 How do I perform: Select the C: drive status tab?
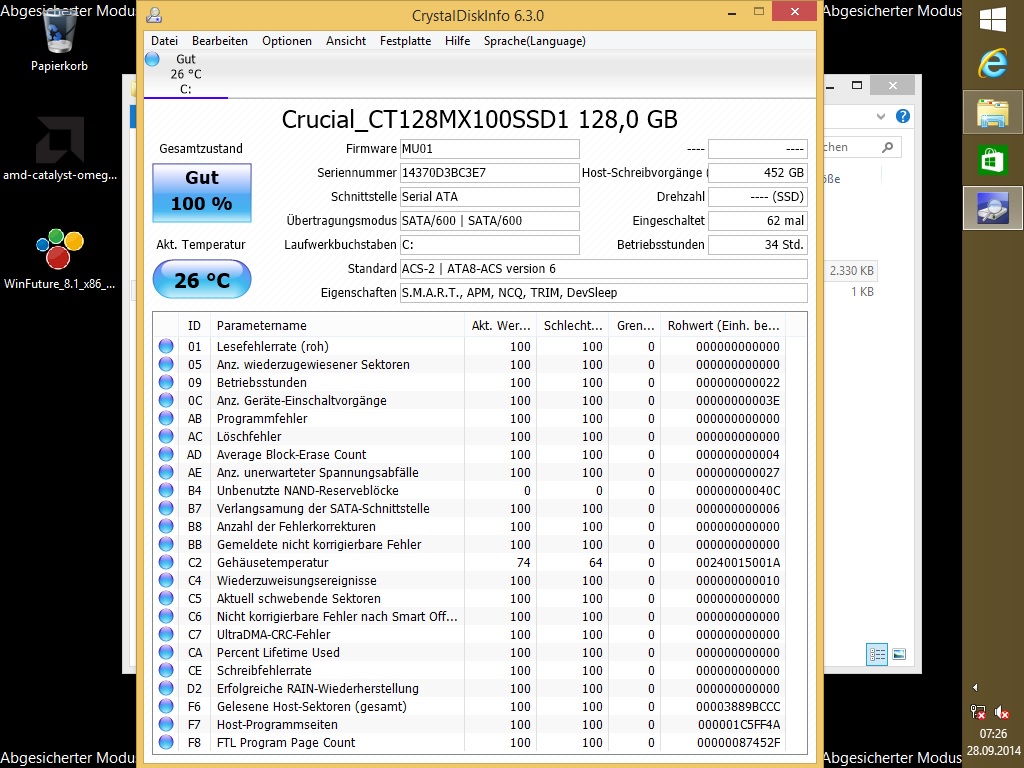(x=185, y=74)
